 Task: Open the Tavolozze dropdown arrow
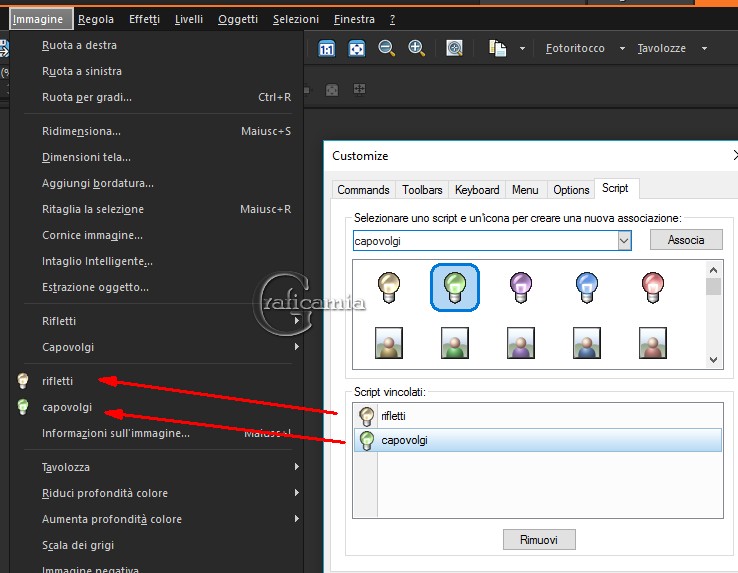(x=704, y=48)
